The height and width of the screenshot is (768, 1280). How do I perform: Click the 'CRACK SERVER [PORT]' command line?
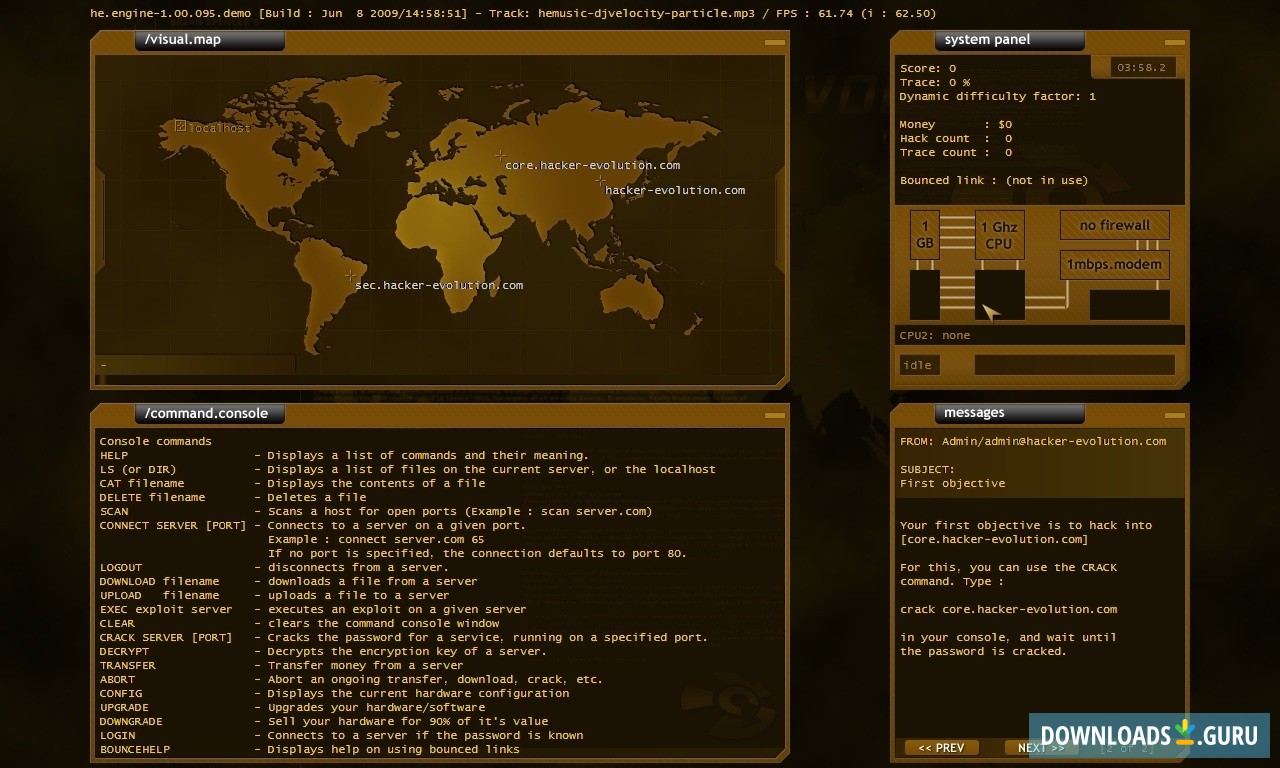(404, 637)
